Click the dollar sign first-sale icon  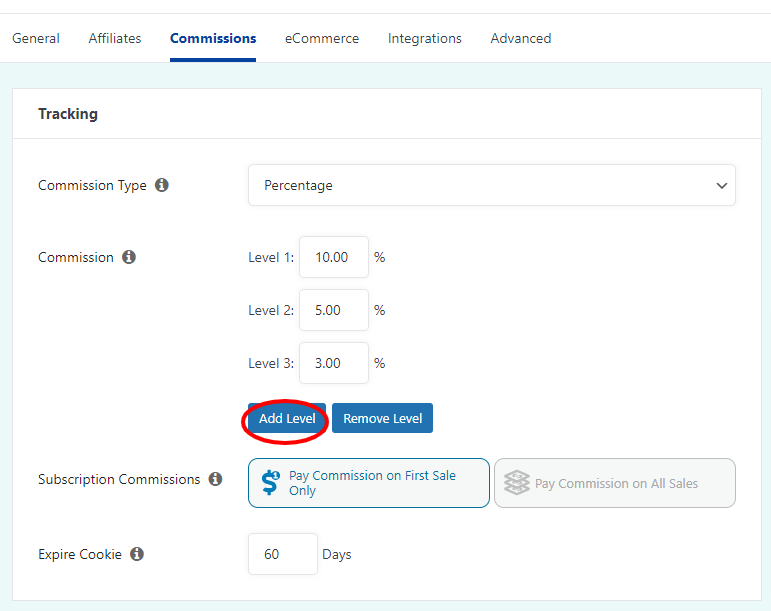point(270,483)
